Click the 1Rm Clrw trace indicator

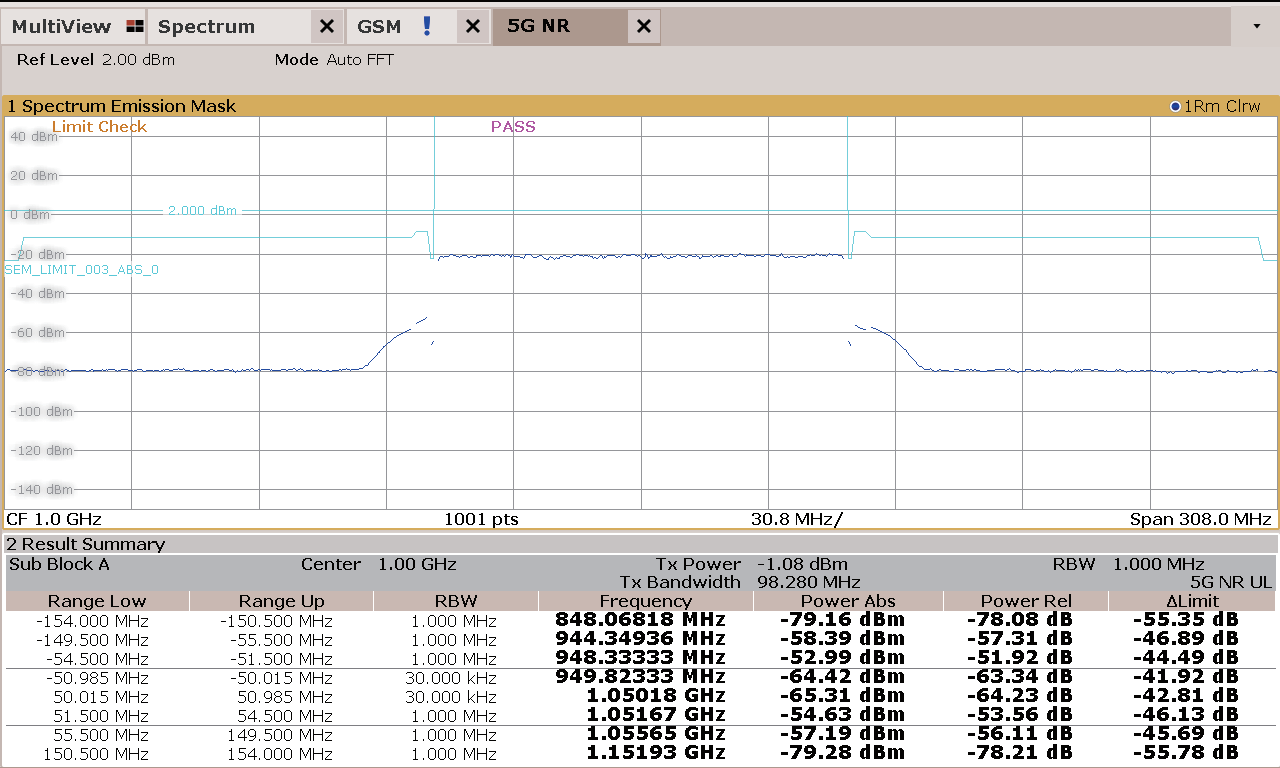(1215, 106)
